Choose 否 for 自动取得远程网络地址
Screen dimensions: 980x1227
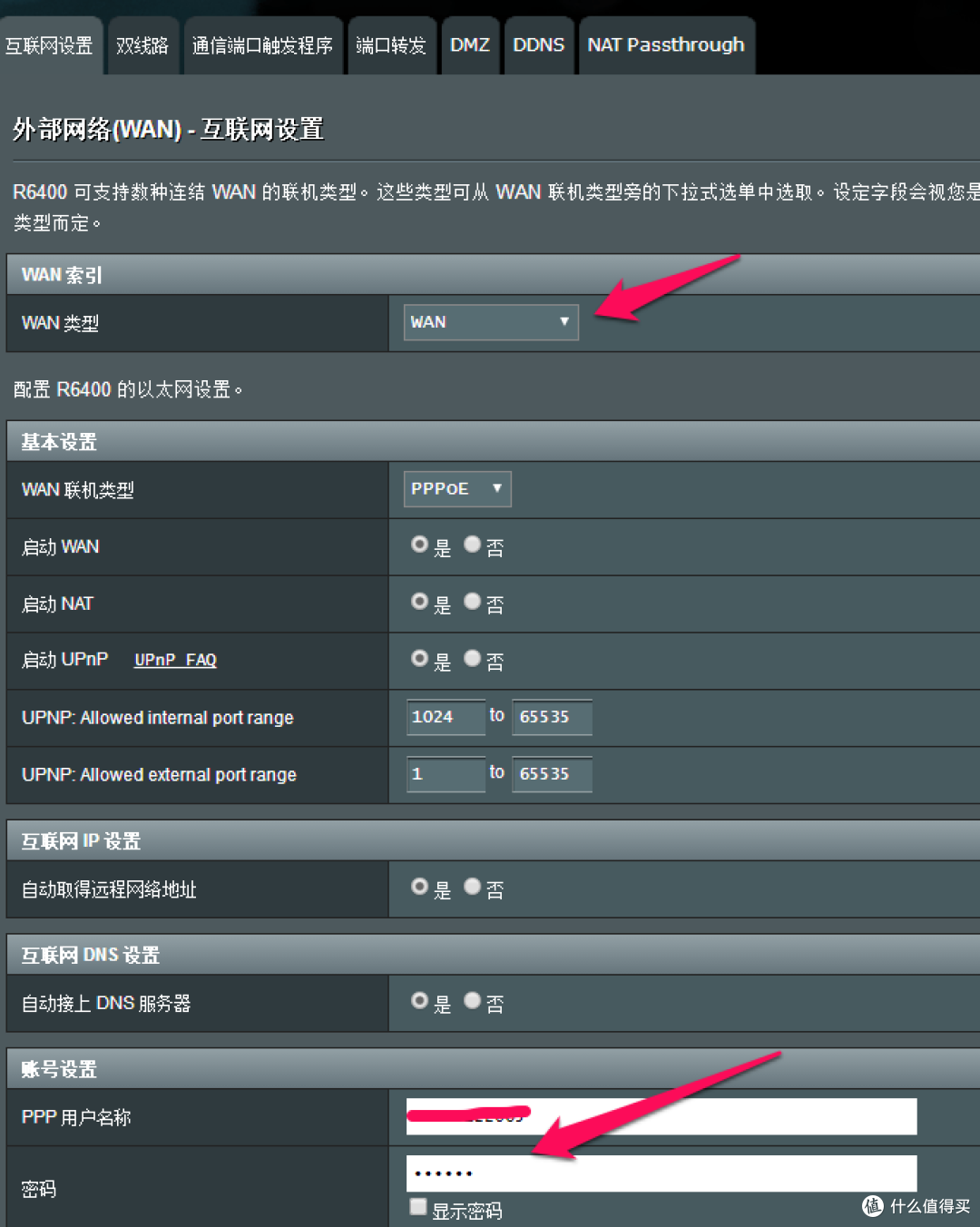tap(472, 887)
